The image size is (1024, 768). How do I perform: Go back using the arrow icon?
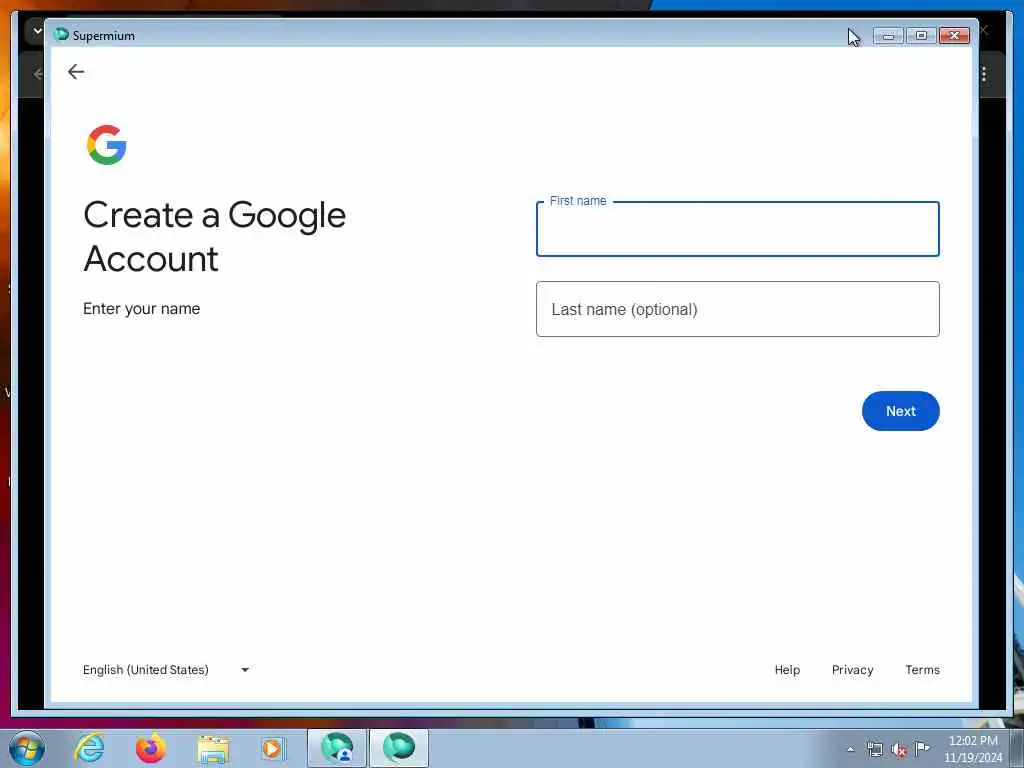(76, 72)
